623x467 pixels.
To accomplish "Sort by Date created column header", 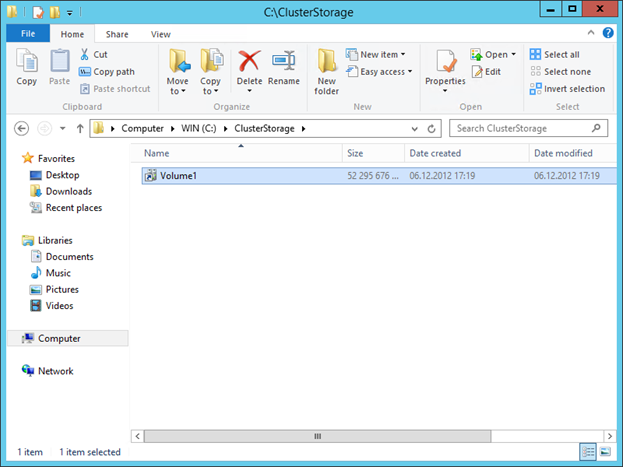I will 467,153.
